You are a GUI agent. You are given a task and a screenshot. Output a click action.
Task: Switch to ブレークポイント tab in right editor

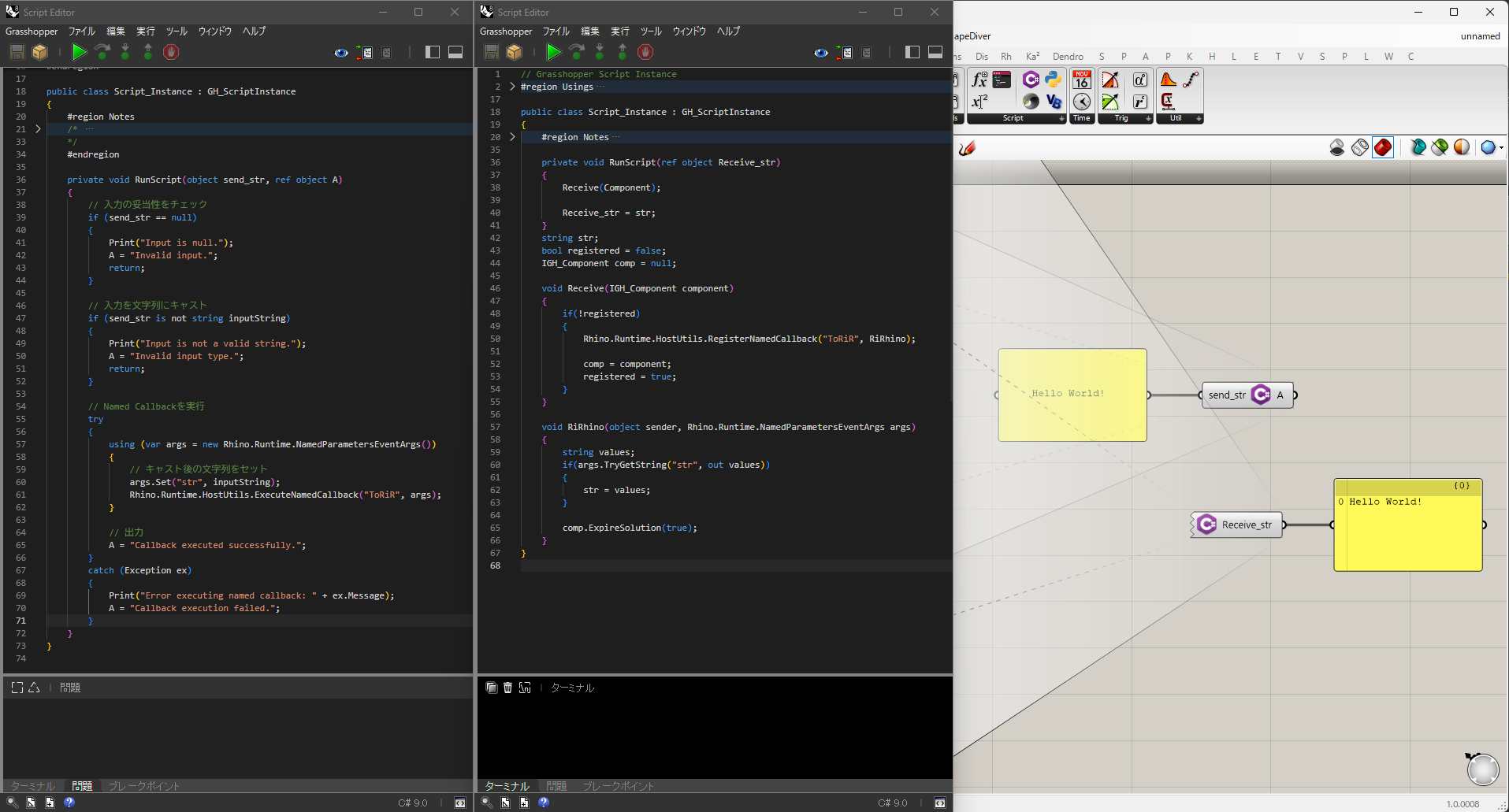click(x=618, y=786)
